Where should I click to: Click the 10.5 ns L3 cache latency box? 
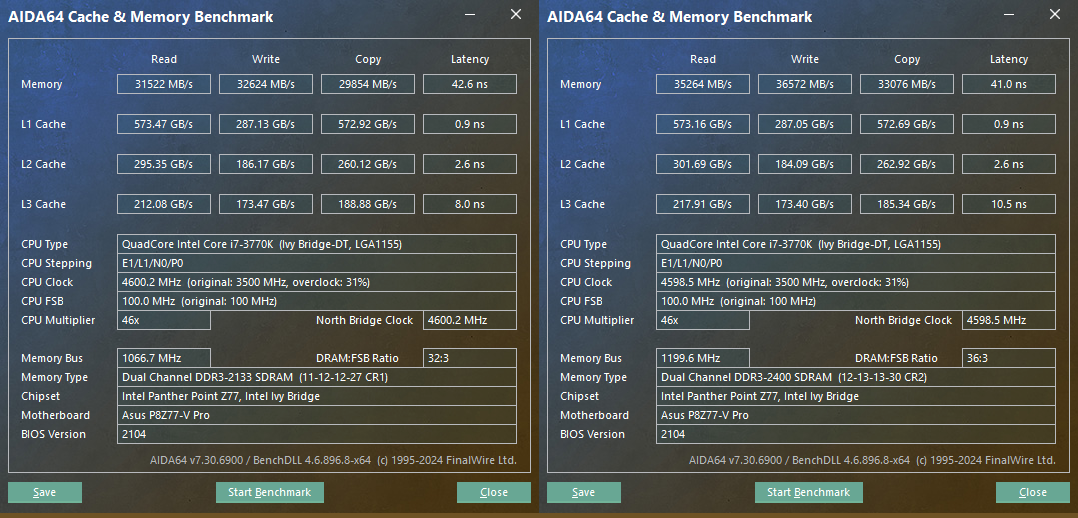[x=1008, y=204]
